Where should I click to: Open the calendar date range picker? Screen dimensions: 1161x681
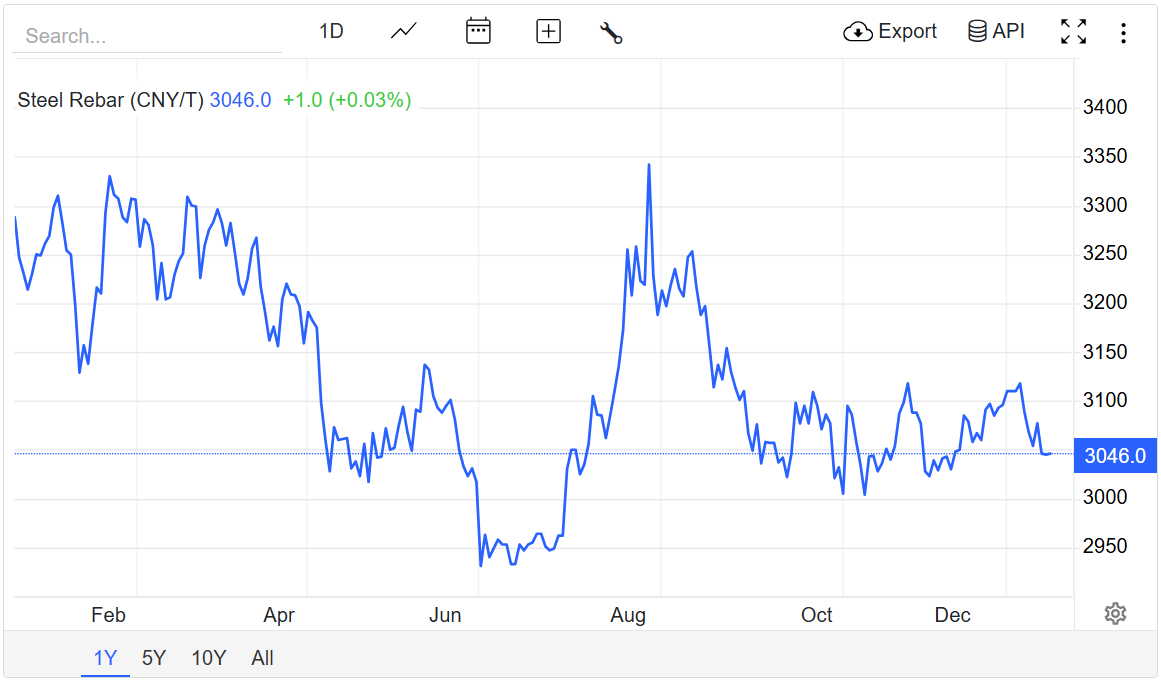(x=478, y=31)
